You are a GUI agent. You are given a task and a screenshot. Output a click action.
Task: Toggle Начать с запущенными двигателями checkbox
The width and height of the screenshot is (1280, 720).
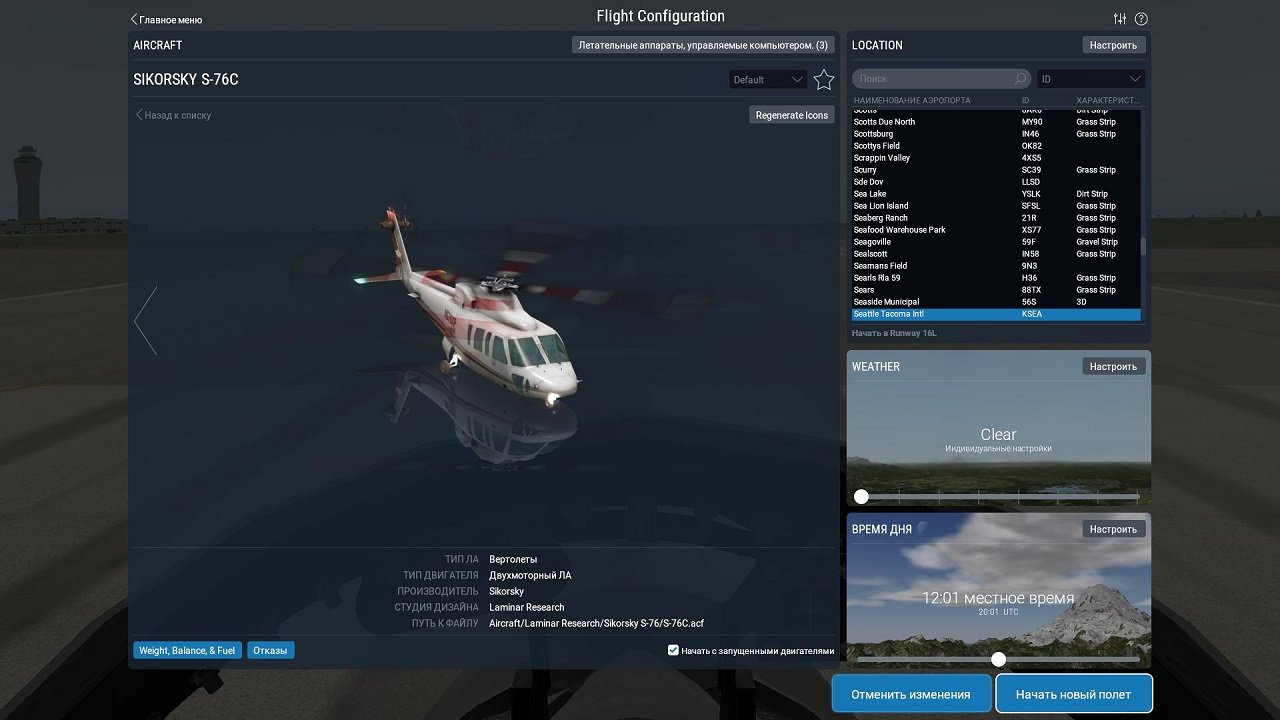point(673,650)
